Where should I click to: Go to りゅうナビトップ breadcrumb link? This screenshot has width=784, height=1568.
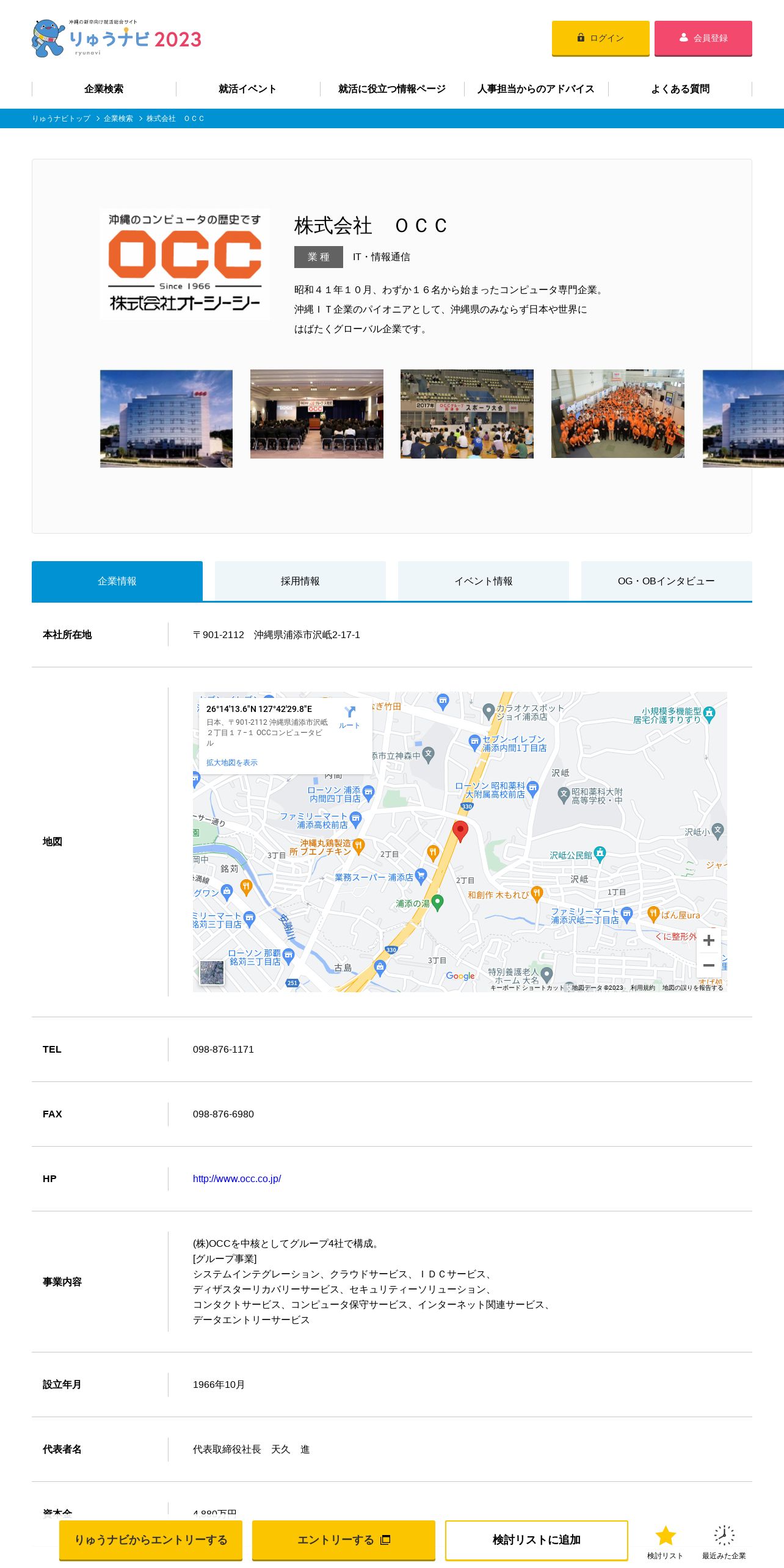click(61, 118)
